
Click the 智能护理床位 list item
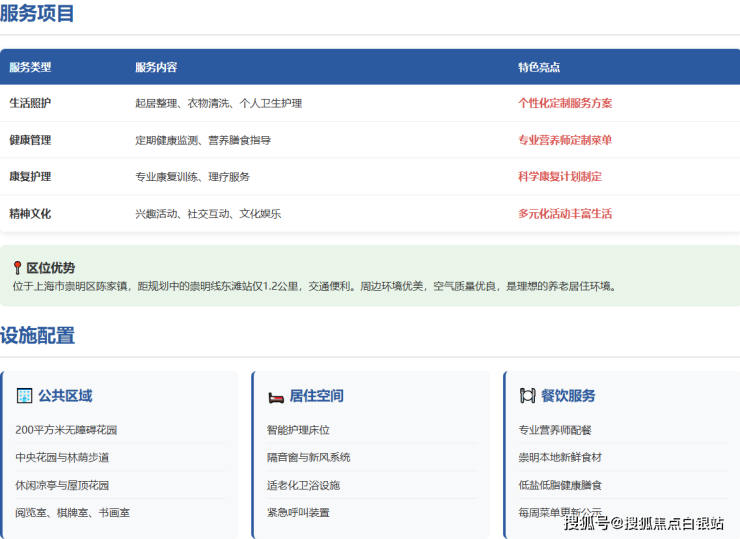coord(298,430)
